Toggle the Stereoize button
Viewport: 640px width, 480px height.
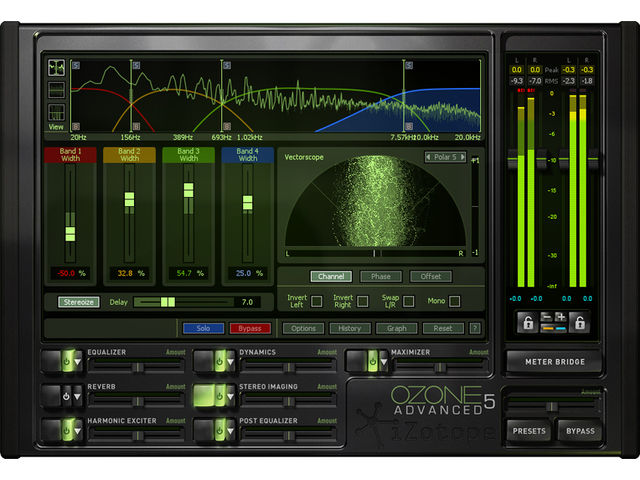point(79,302)
